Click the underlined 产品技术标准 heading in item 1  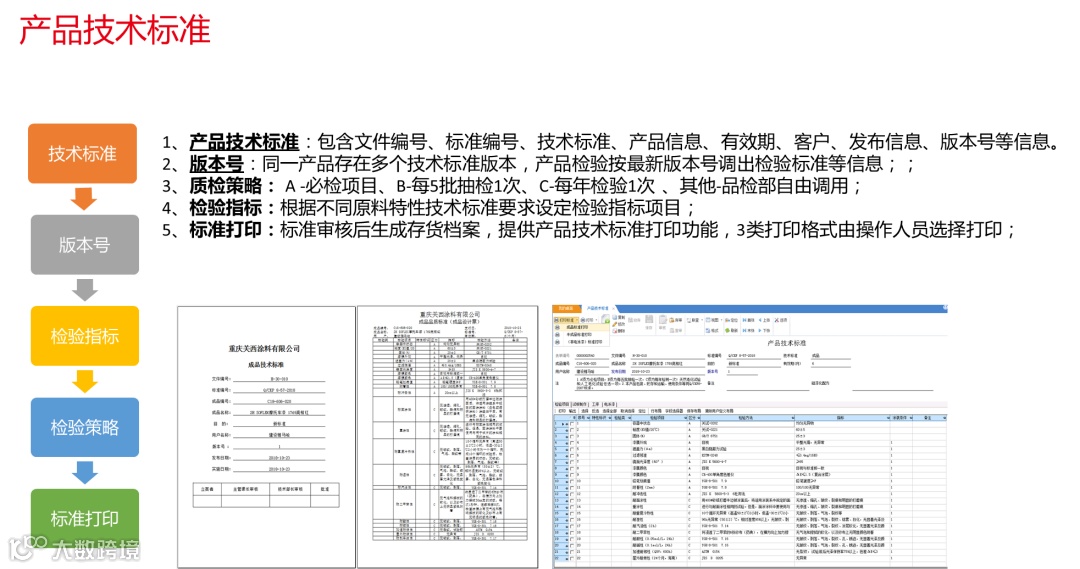(x=244, y=142)
